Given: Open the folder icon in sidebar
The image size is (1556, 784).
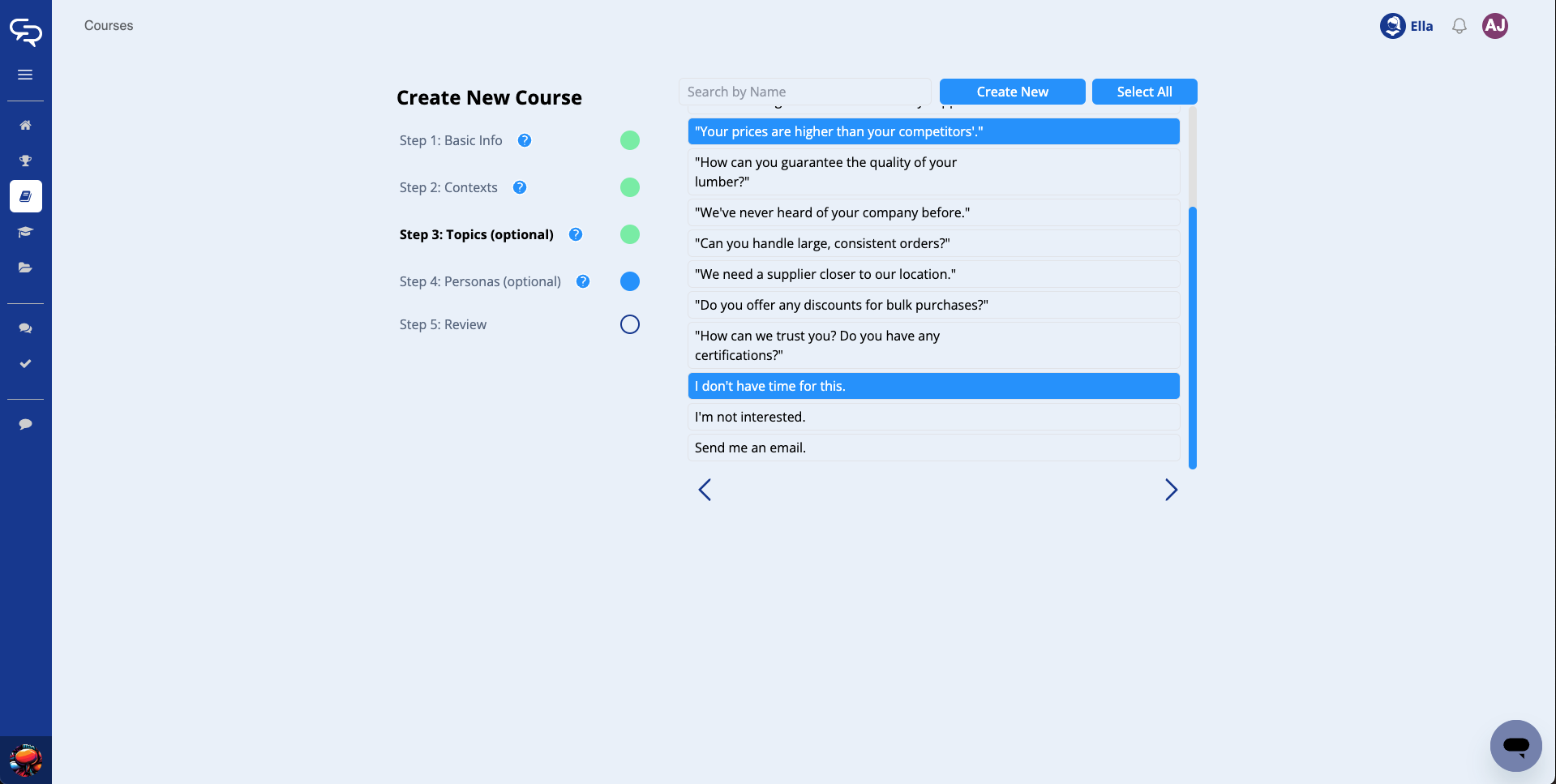Looking at the screenshot, I should [25, 268].
